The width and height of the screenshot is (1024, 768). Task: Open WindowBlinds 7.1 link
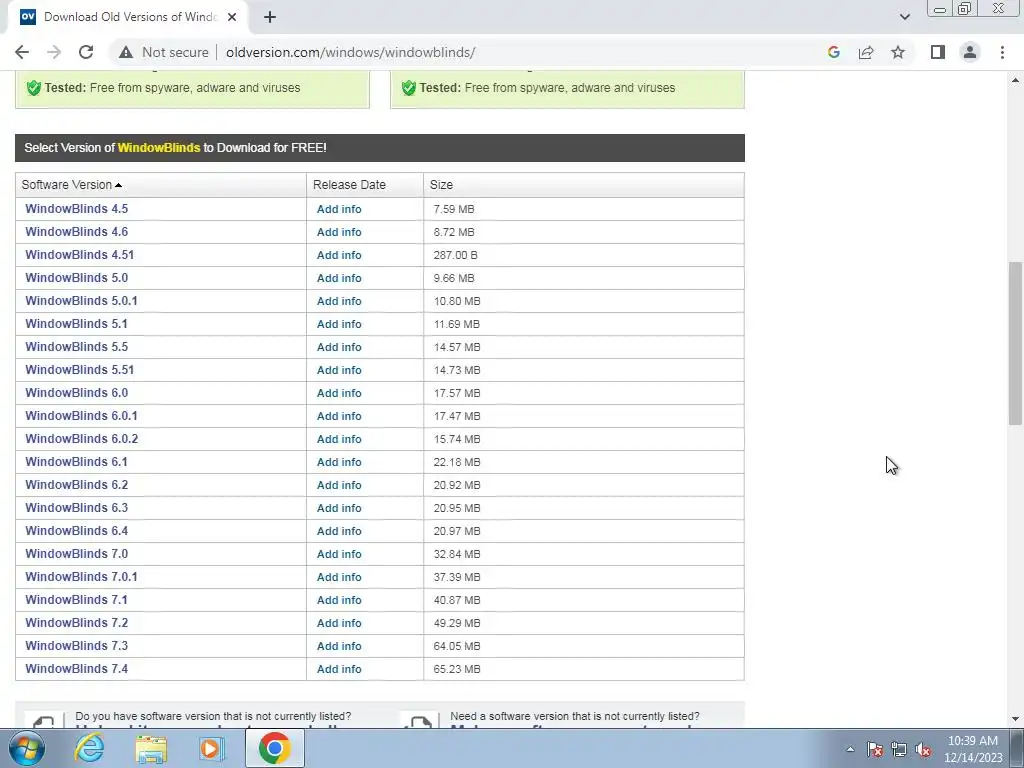pos(76,600)
